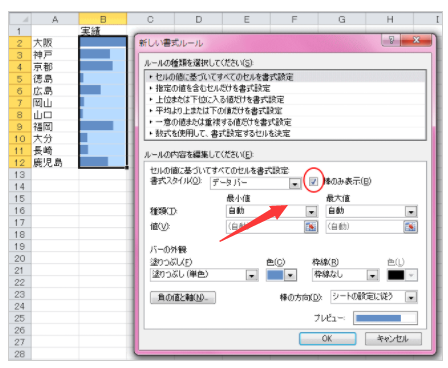Click the 負の値と軸 button

pos(183,297)
